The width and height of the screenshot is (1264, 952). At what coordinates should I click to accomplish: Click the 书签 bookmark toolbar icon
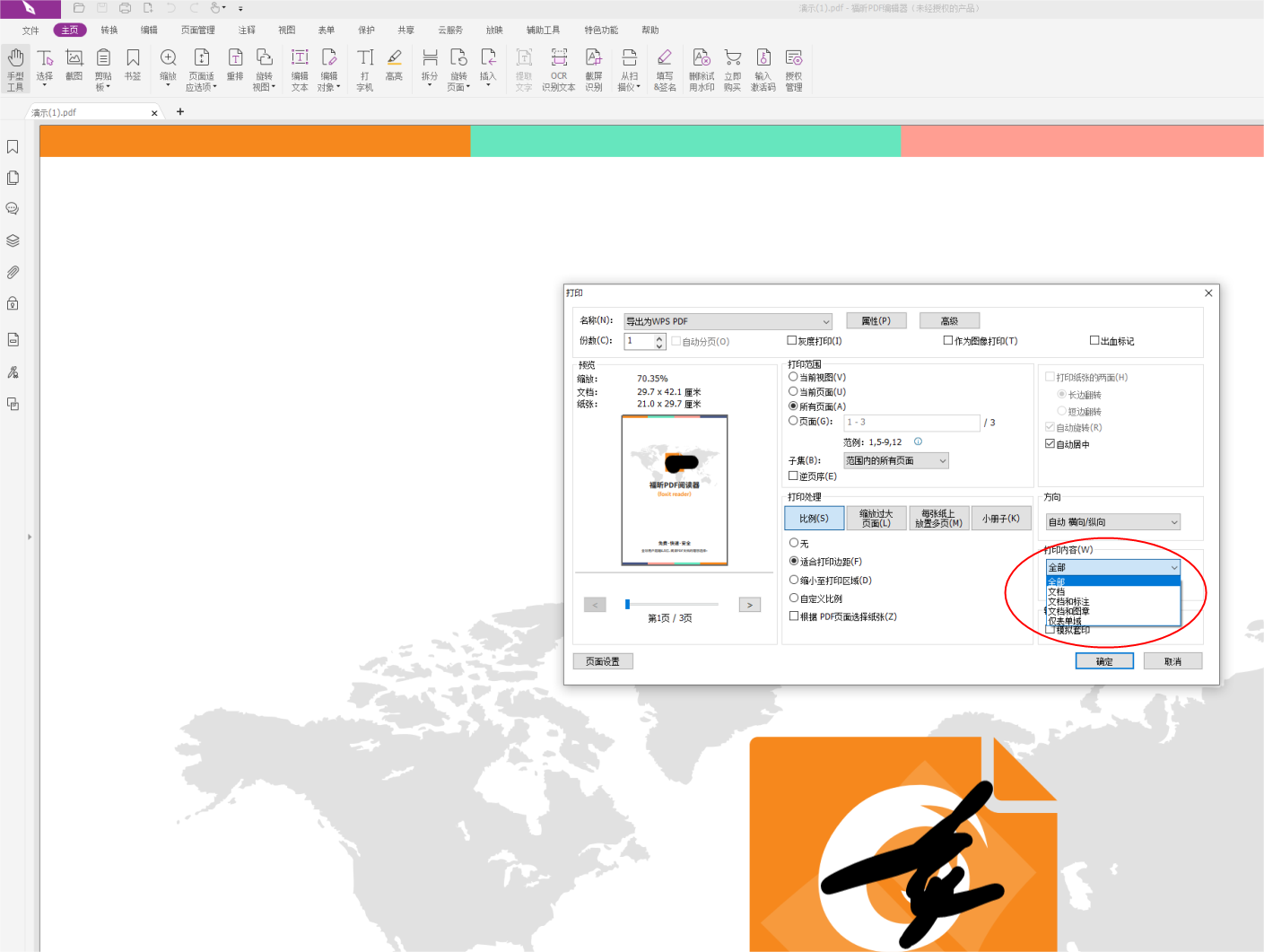coord(133,66)
